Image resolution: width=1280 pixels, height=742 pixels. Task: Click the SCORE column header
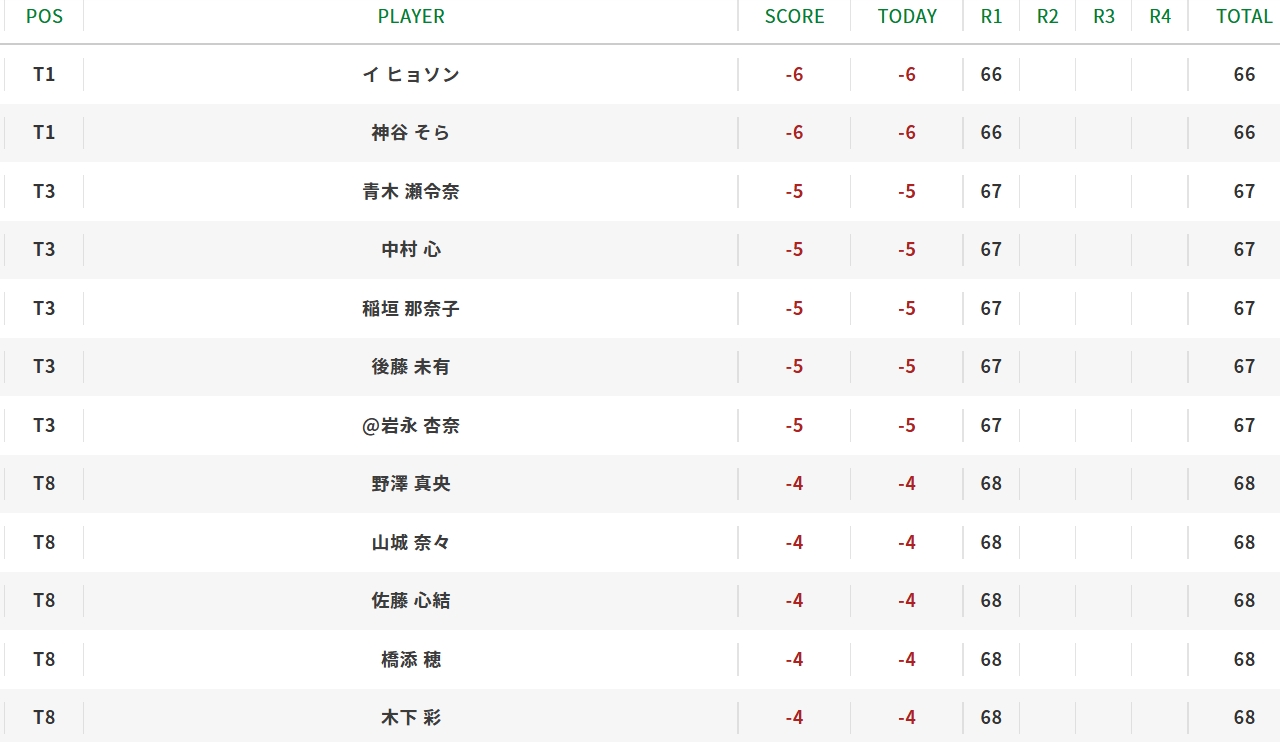click(794, 16)
